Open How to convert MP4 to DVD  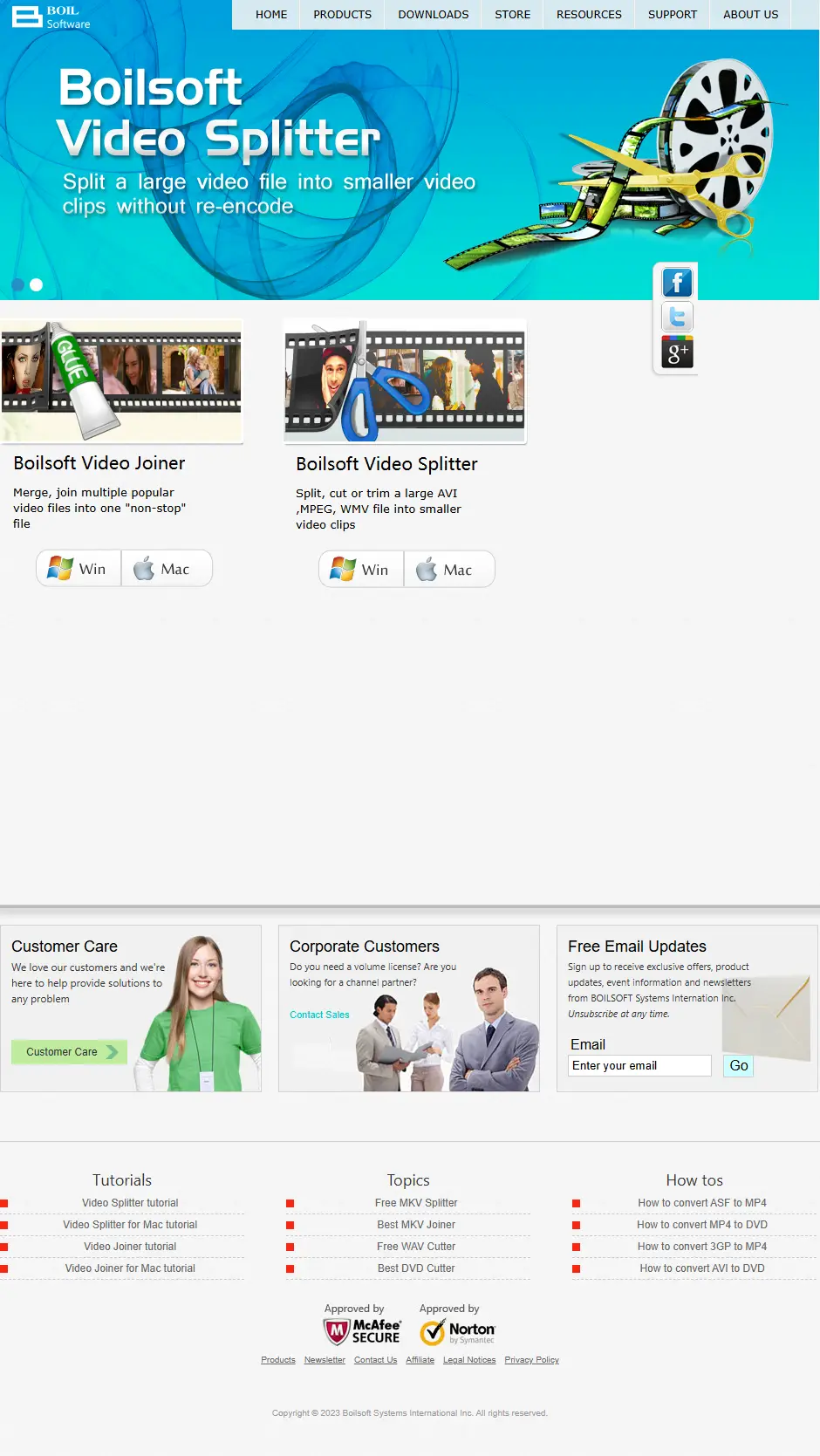702,1225
